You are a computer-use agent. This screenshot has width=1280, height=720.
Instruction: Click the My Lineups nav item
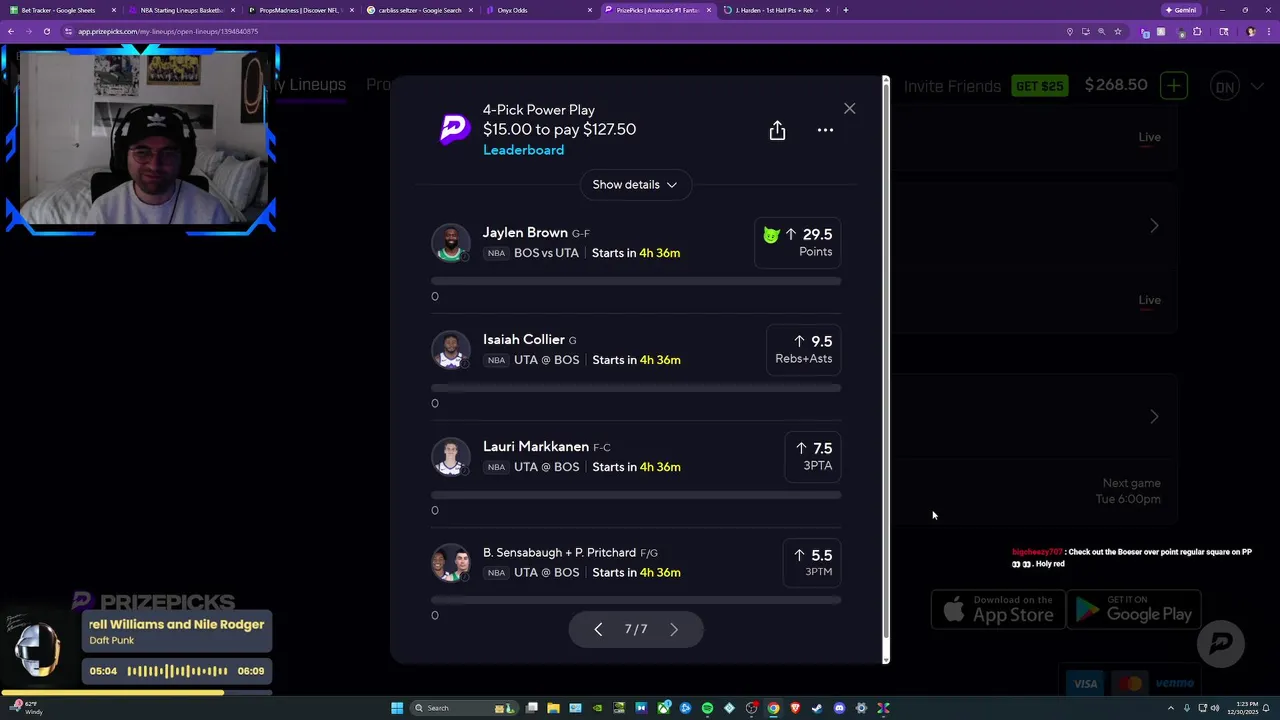click(311, 85)
